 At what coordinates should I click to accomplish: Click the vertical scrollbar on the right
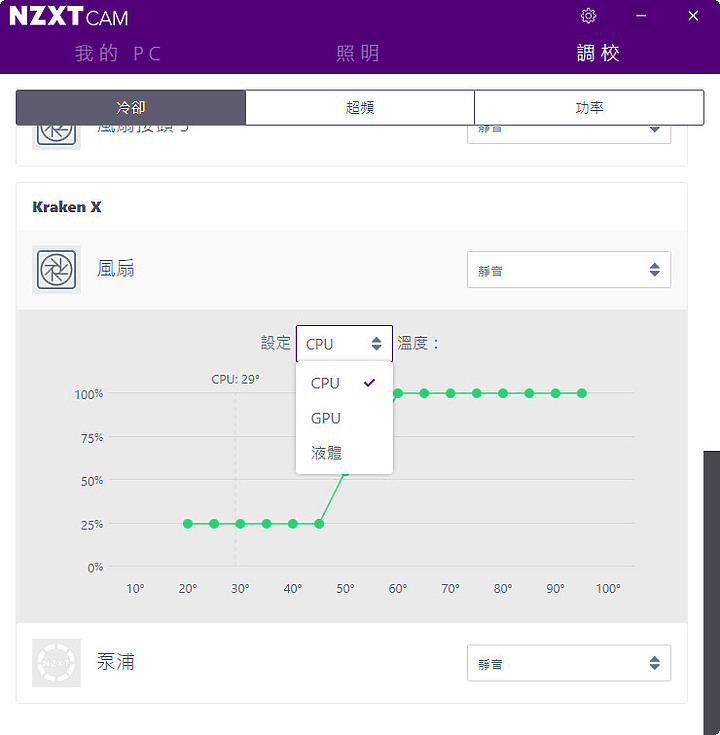(712, 592)
